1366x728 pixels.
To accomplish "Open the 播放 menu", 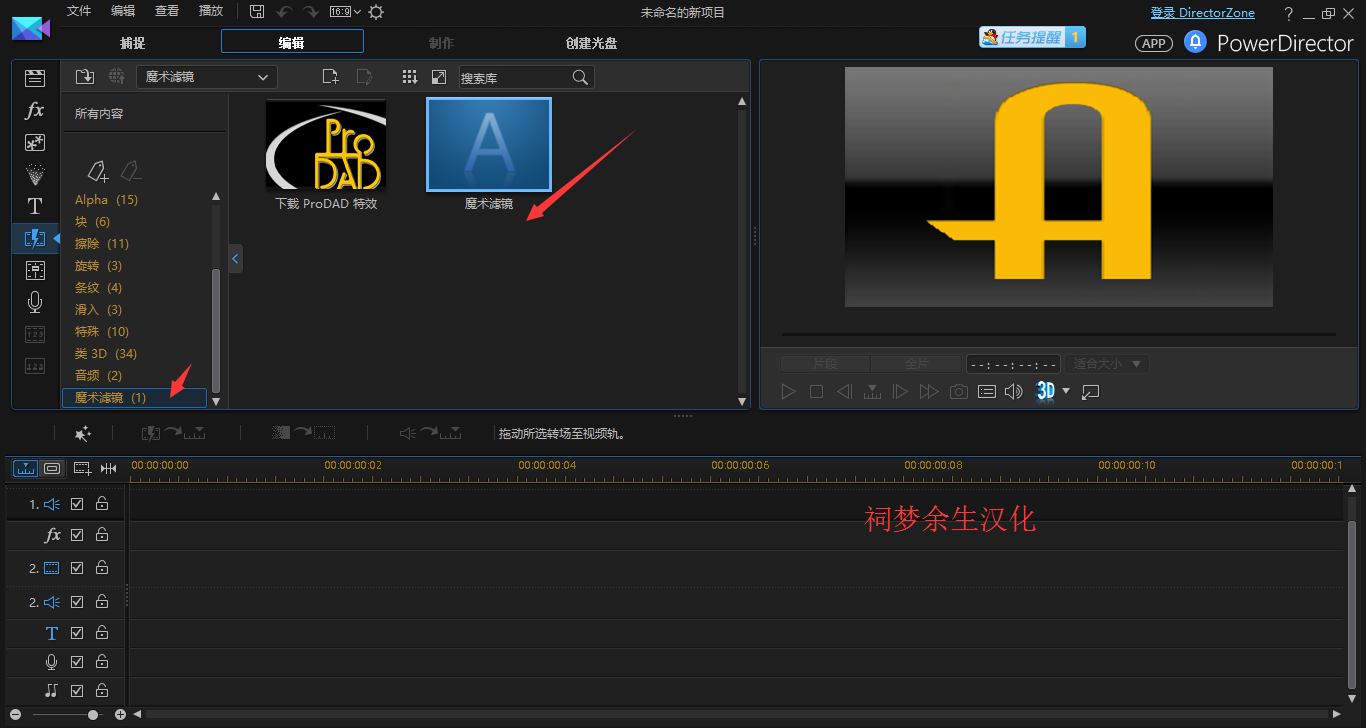I will tap(211, 11).
